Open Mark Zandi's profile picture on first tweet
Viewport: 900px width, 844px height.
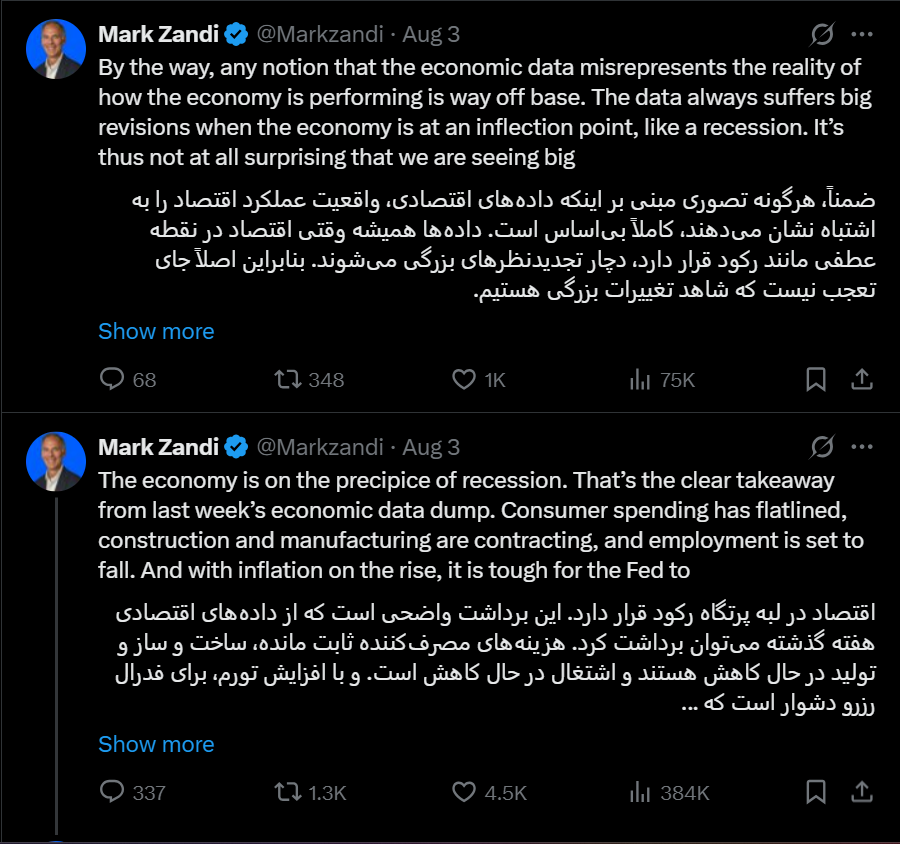(x=56, y=50)
